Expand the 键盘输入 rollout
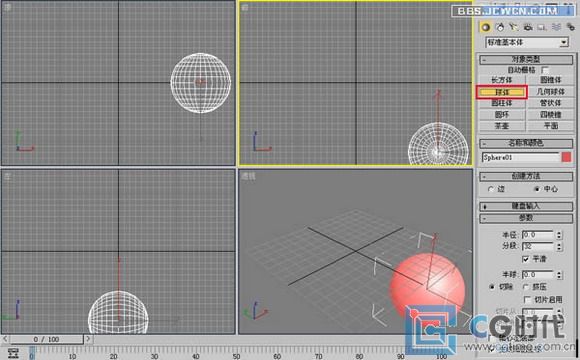Screen dimensions: 580x360 point(526,206)
